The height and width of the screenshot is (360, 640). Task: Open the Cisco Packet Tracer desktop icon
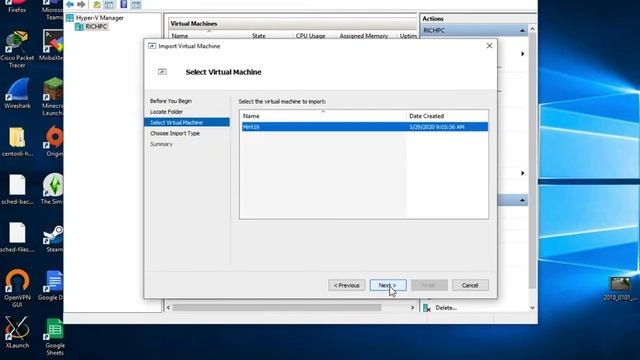coord(17,49)
